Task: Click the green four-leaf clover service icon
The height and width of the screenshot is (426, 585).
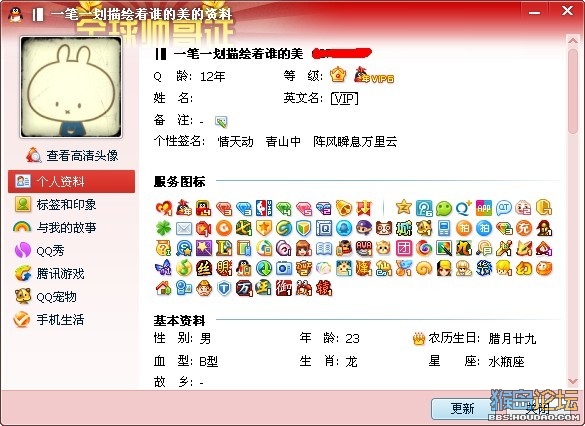Action: pos(163,228)
